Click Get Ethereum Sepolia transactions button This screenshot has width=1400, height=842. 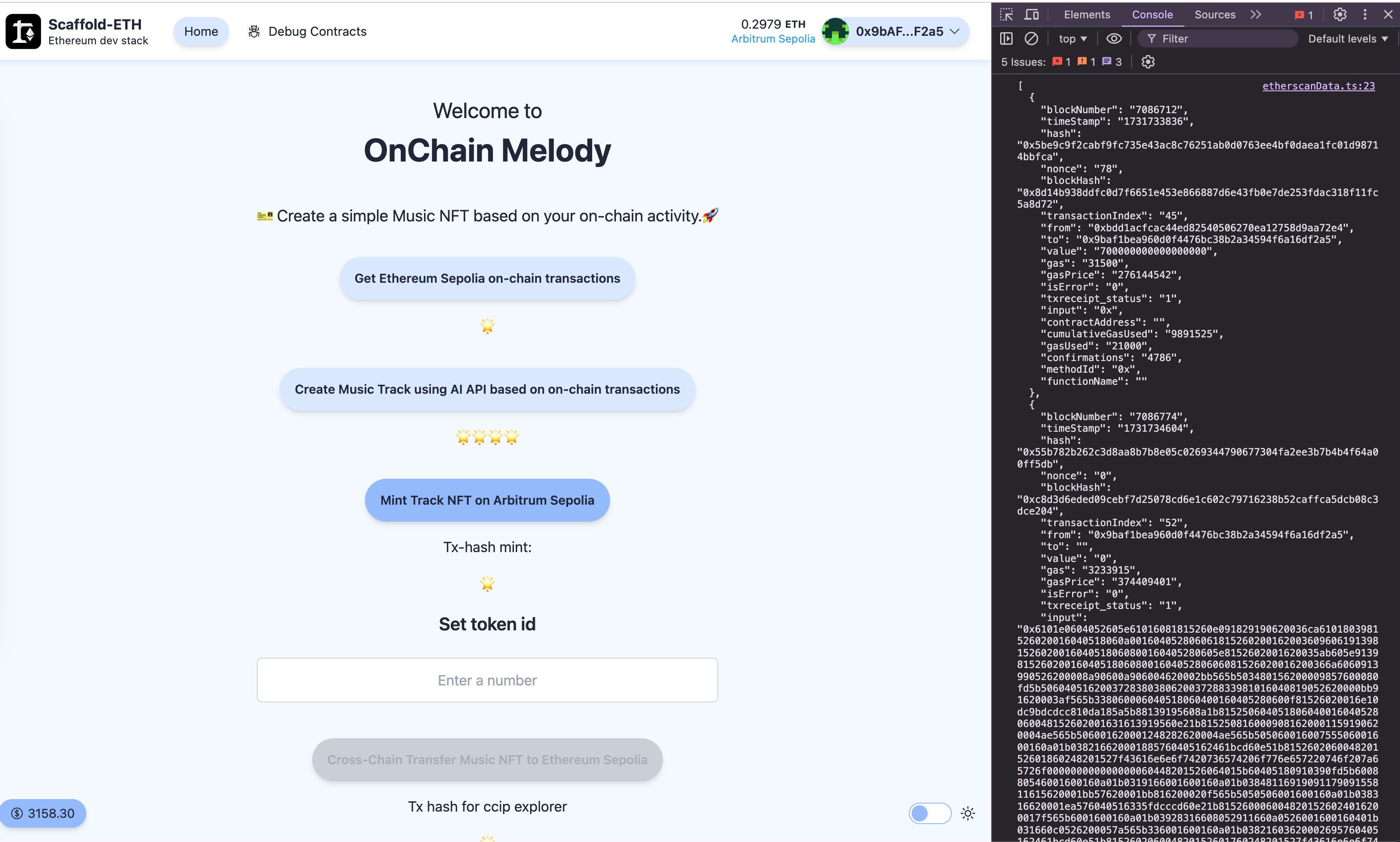487,278
